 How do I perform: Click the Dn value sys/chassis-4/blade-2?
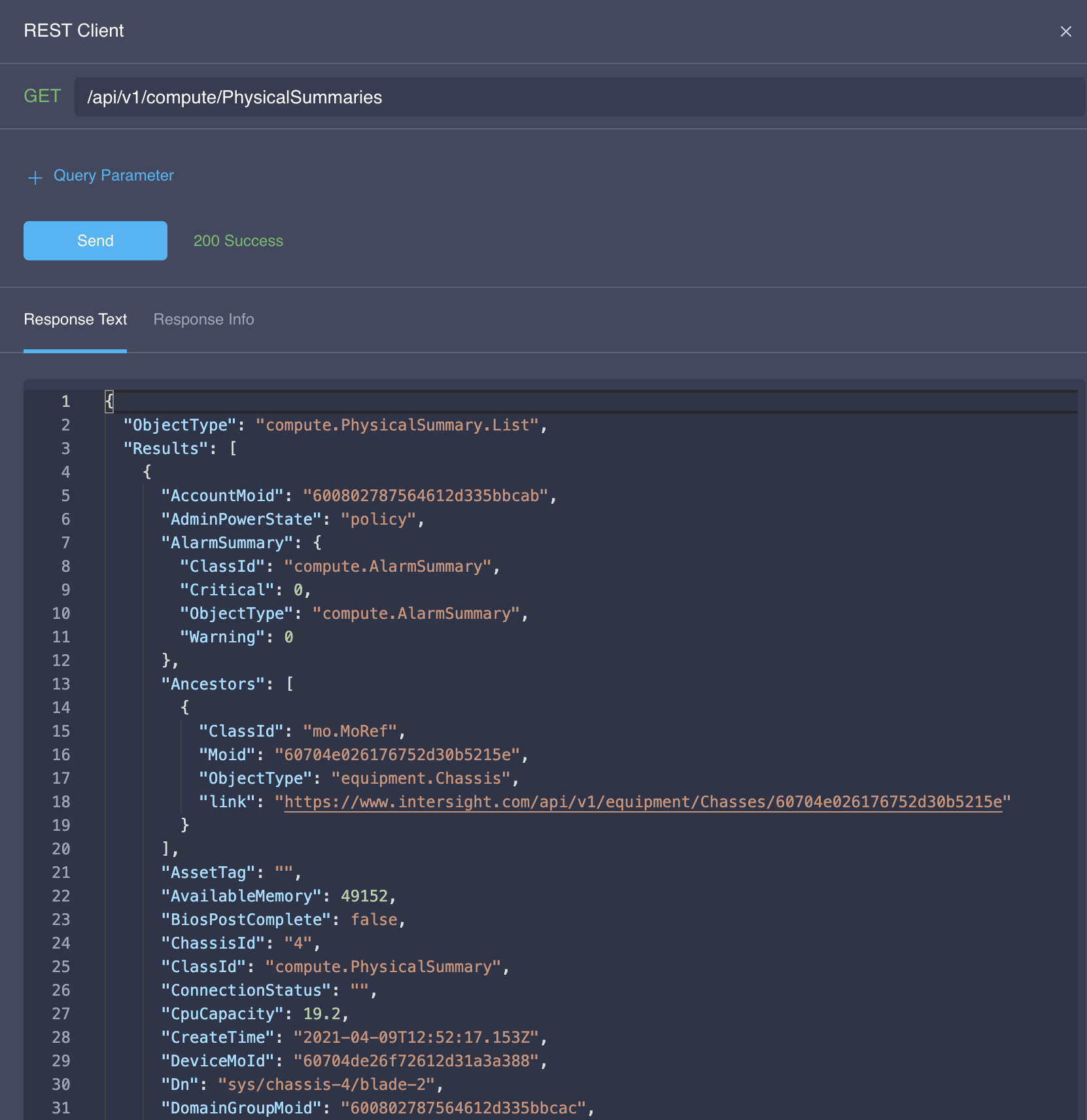click(x=326, y=1085)
